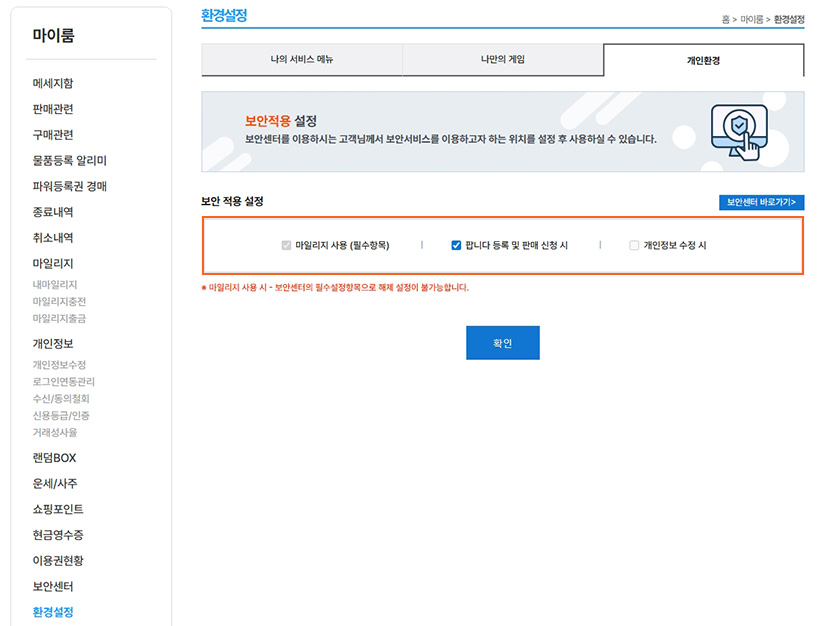Click the 보안센터 바로가기 button
This screenshot has height=626, width=820.
tap(761, 202)
